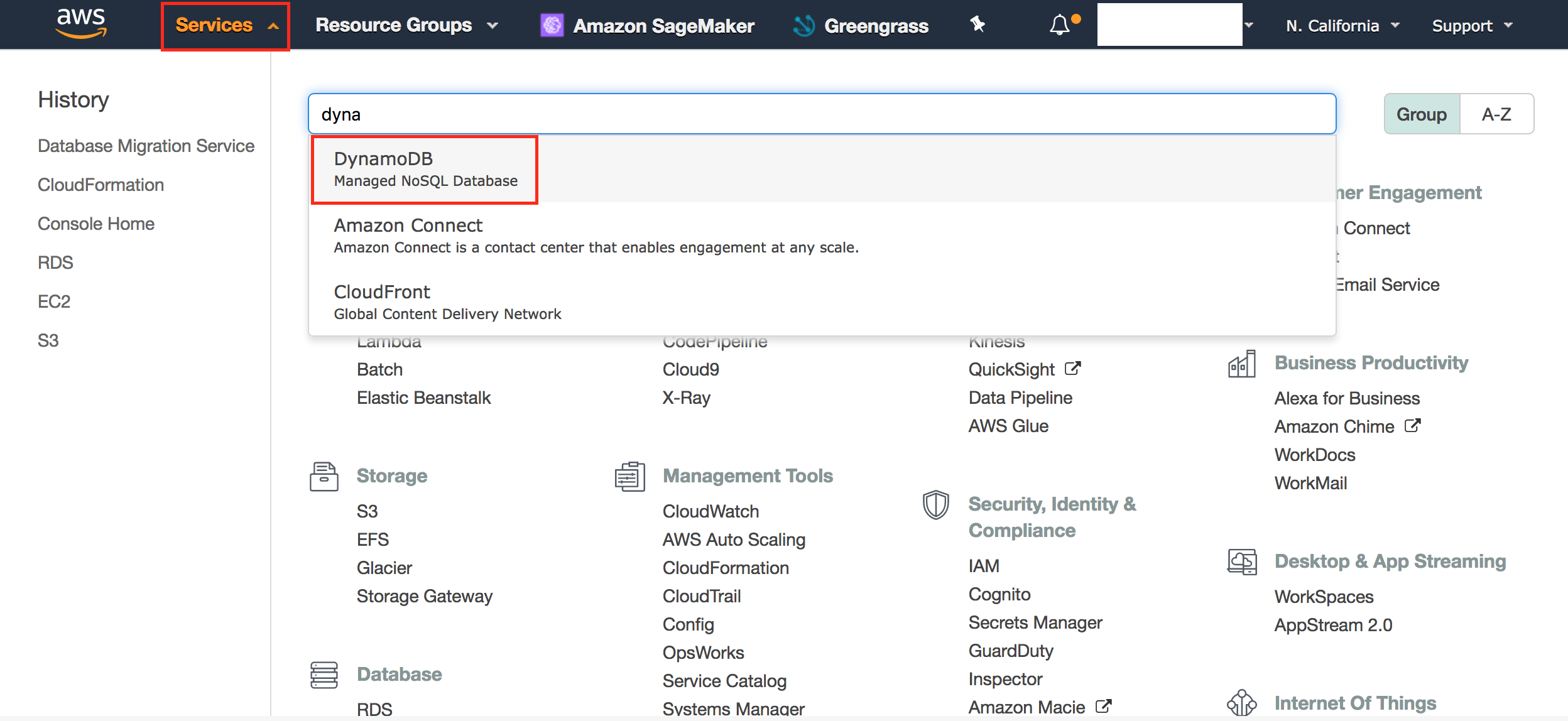Click the AWS logo icon
This screenshot has height=721, width=1568.
[x=81, y=24]
